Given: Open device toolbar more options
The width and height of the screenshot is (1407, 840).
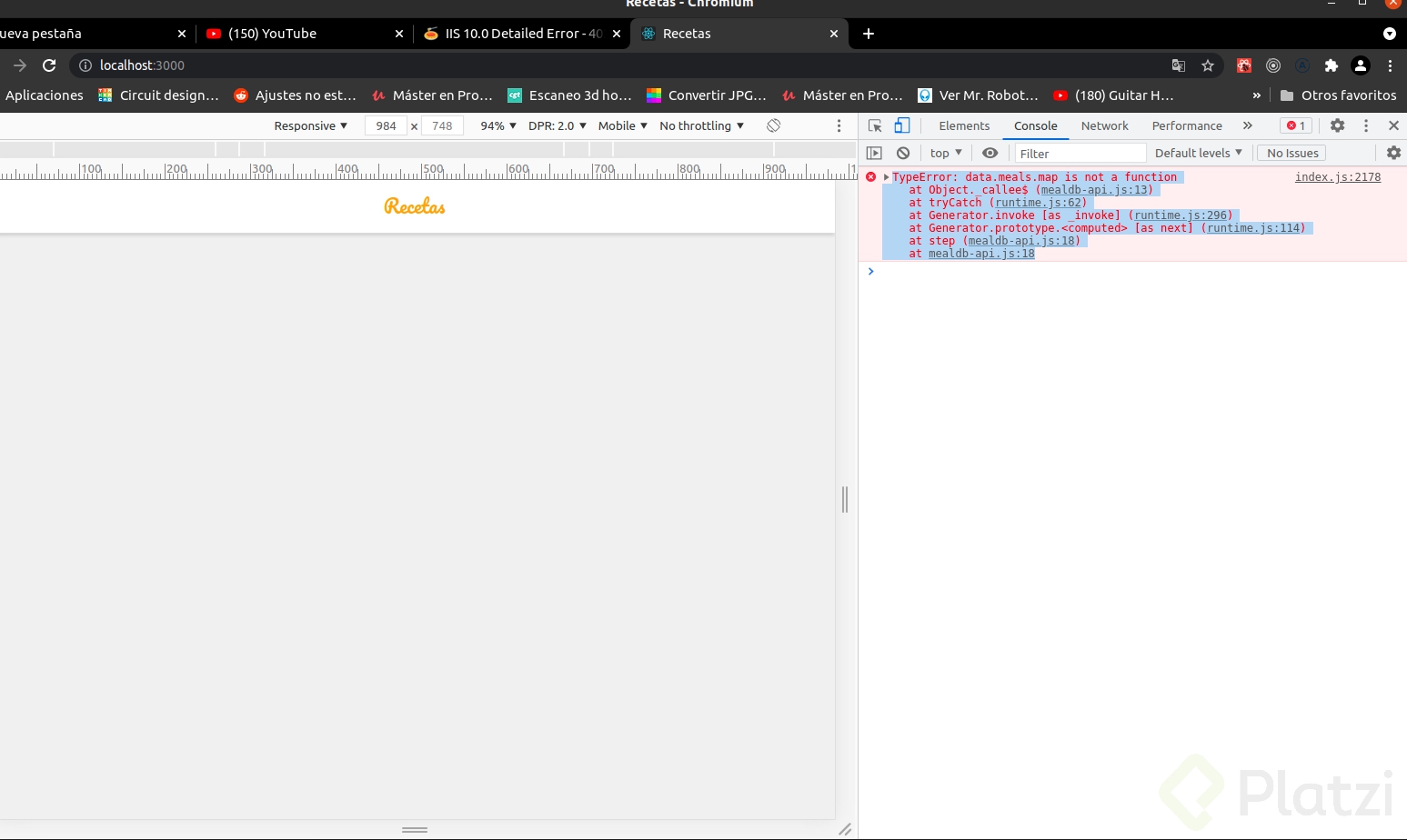Looking at the screenshot, I should [839, 125].
